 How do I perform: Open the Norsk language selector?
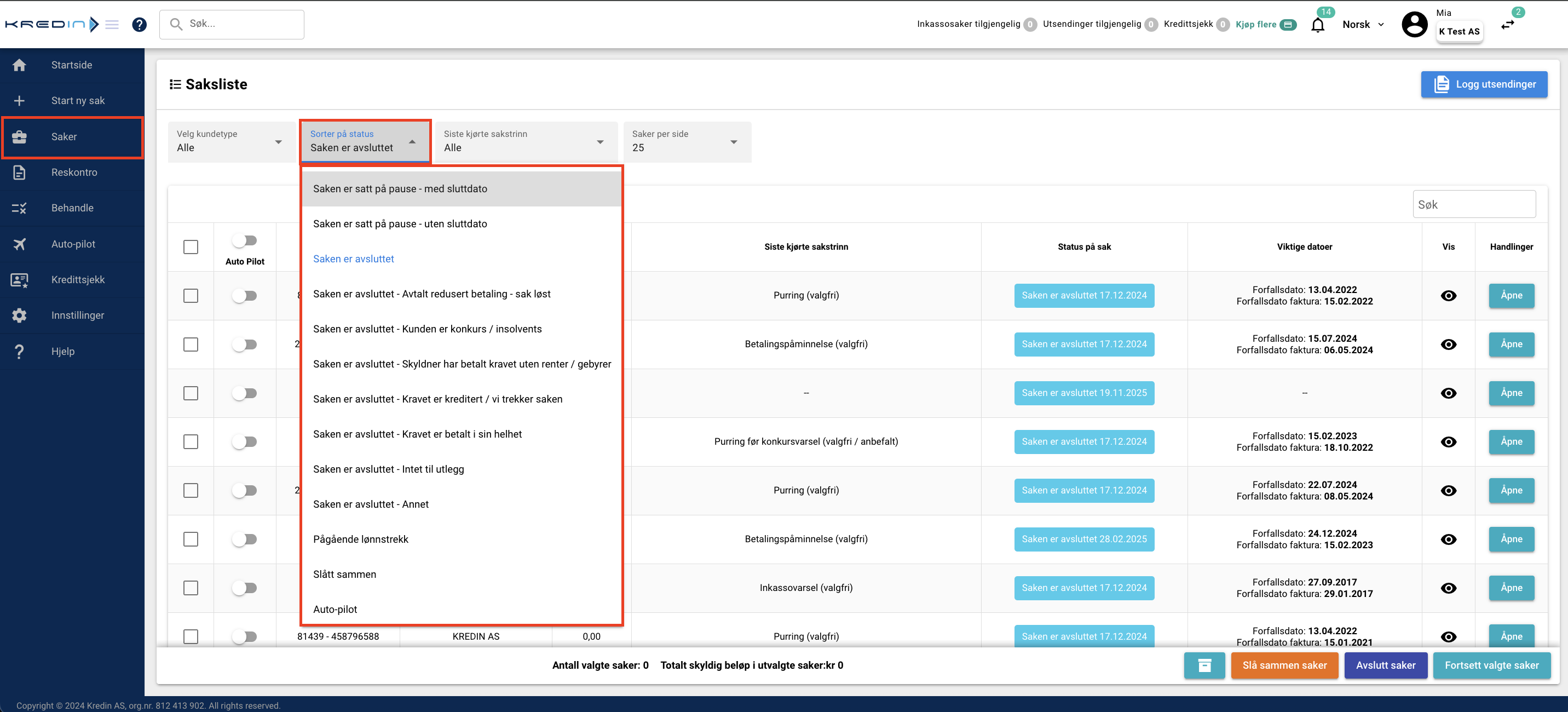[1362, 25]
